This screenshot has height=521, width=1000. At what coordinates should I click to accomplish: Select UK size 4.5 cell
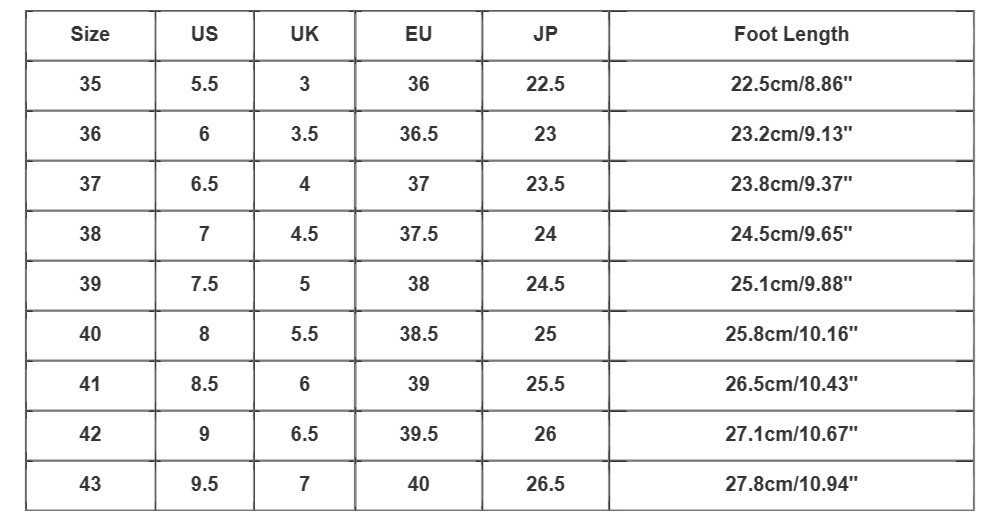pyautogui.click(x=304, y=235)
